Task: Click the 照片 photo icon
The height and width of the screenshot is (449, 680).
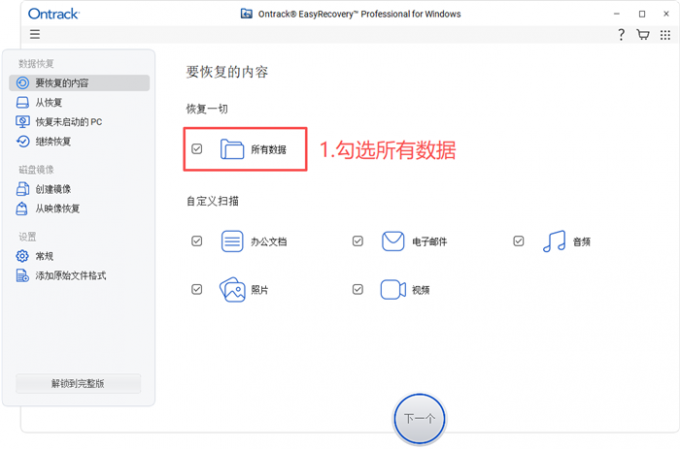Action: tap(232, 290)
